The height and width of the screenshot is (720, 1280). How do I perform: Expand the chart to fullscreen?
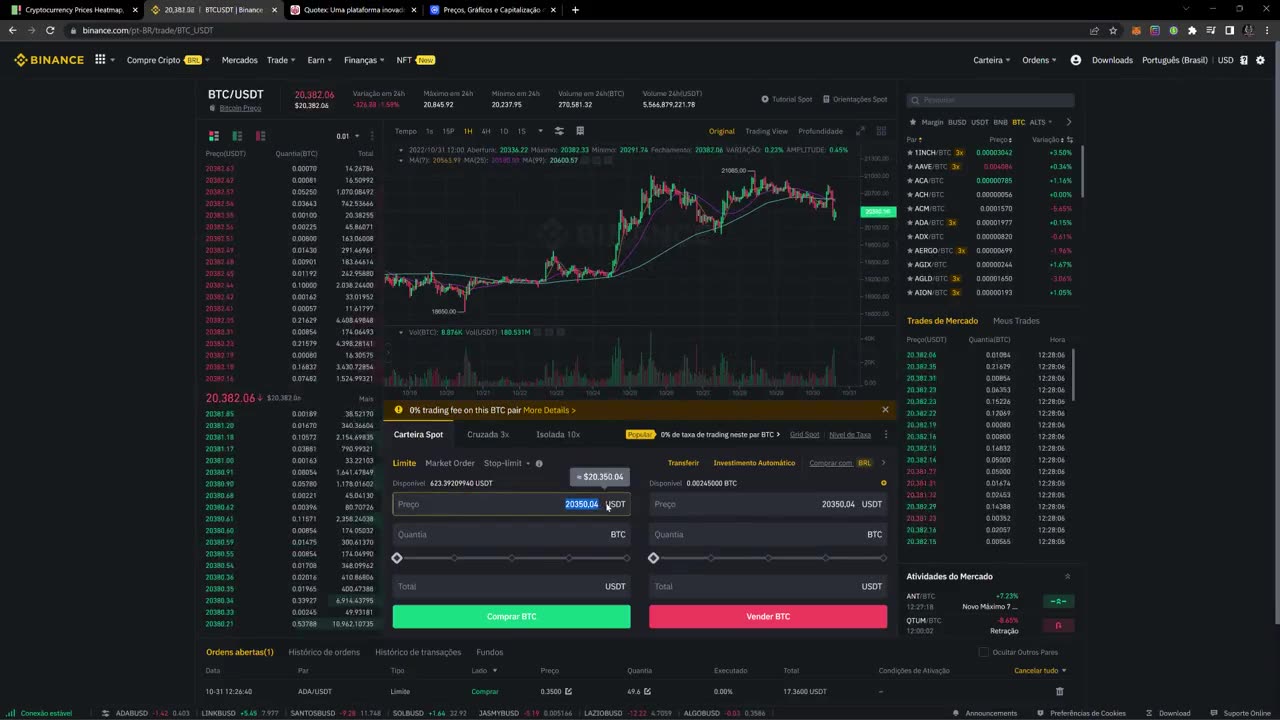(859, 131)
